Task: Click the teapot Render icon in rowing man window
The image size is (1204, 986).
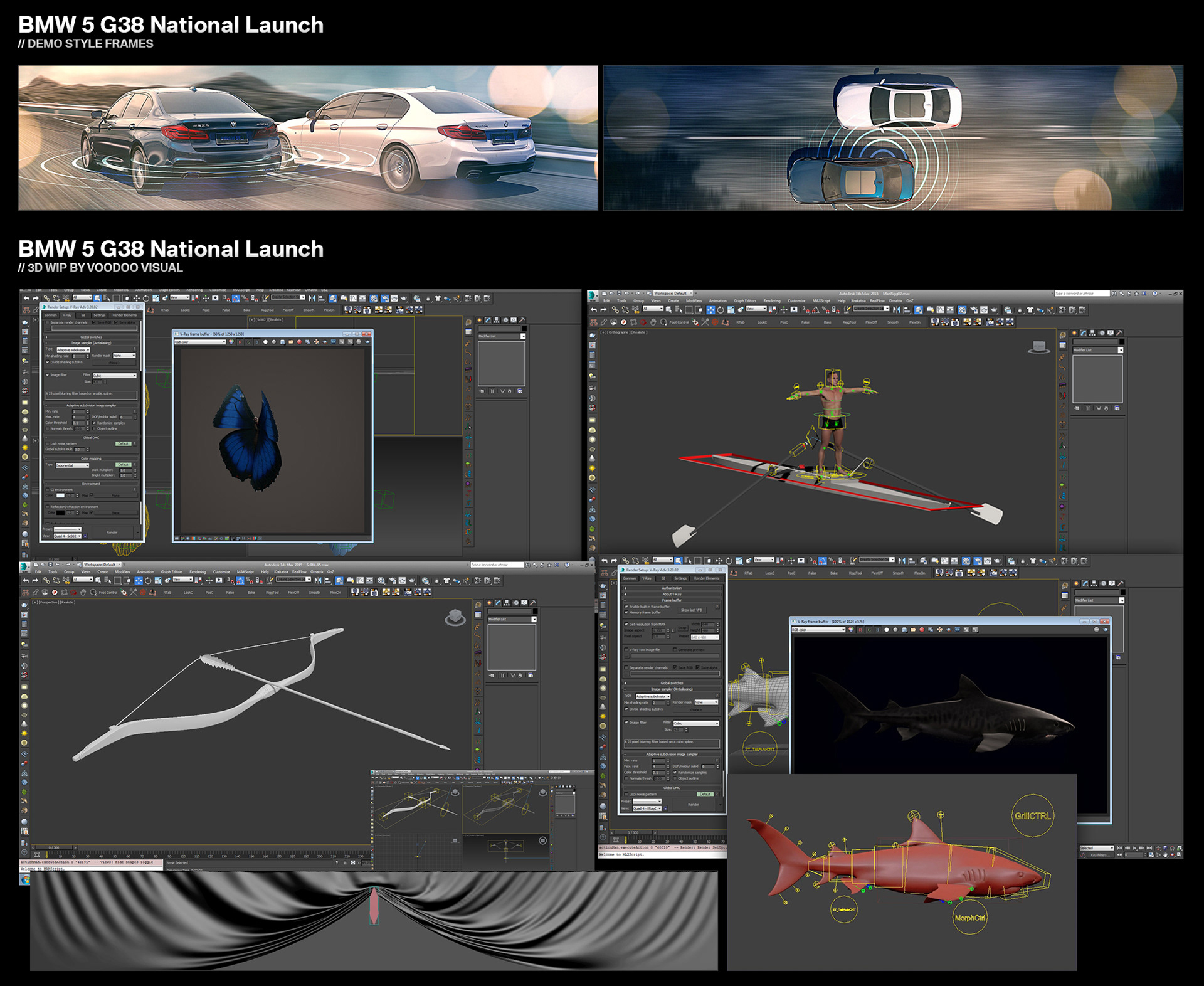Action: 993,310
